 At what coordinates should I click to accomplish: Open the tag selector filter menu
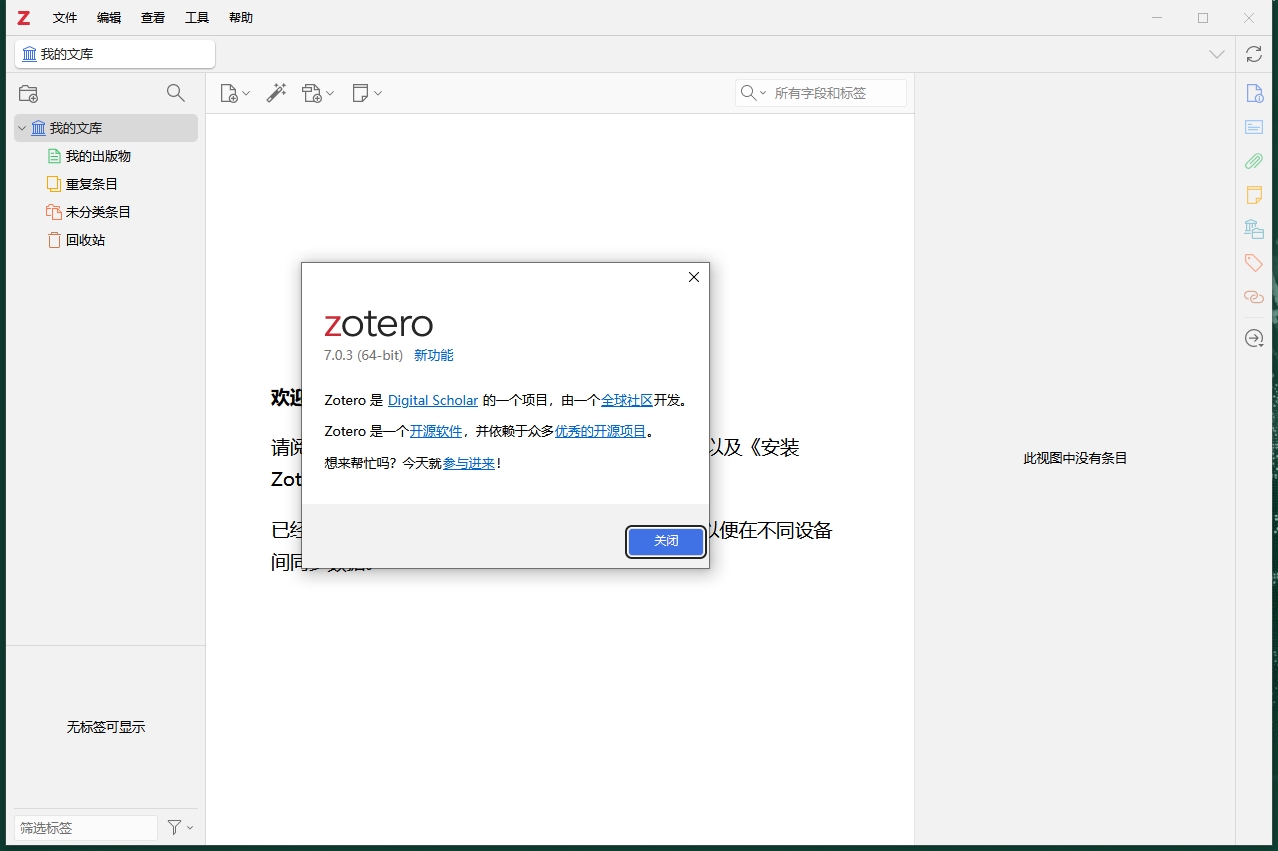(180, 828)
